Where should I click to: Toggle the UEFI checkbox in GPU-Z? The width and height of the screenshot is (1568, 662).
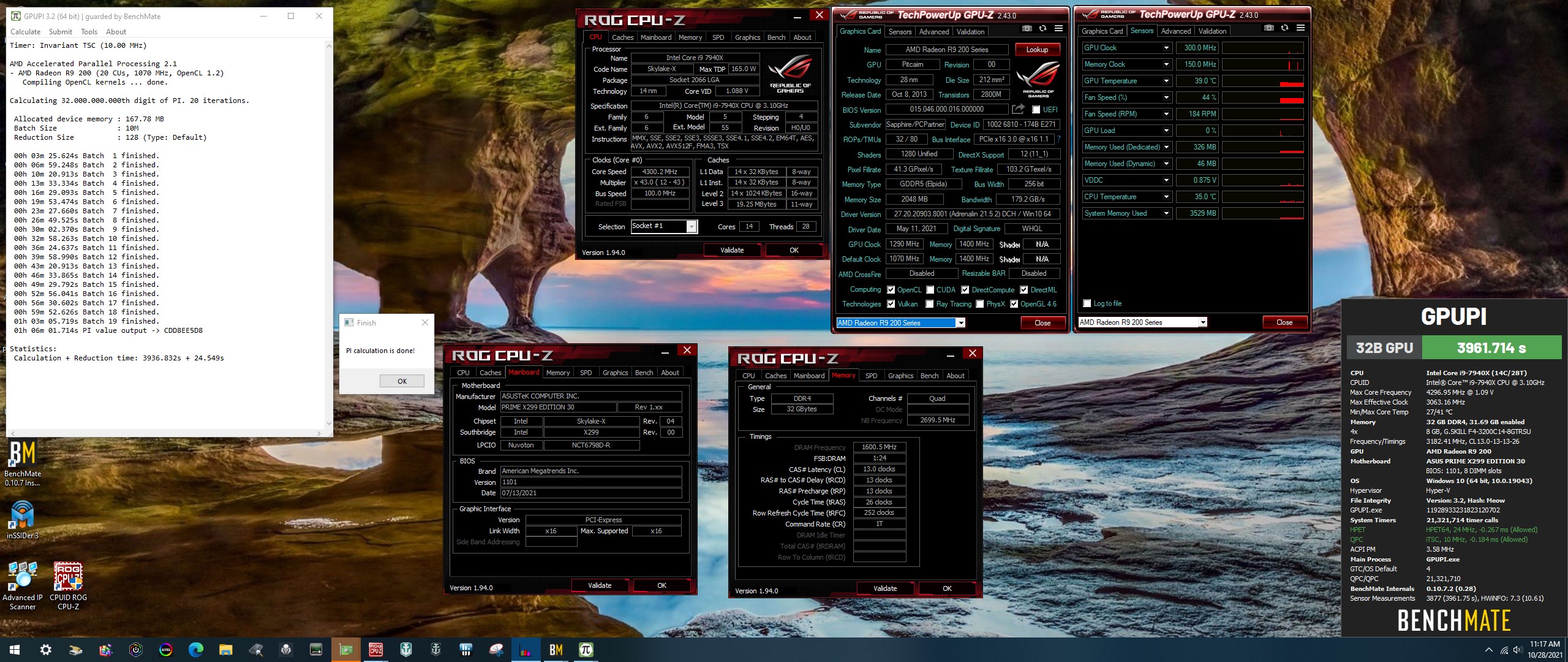pyautogui.click(x=1036, y=110)
